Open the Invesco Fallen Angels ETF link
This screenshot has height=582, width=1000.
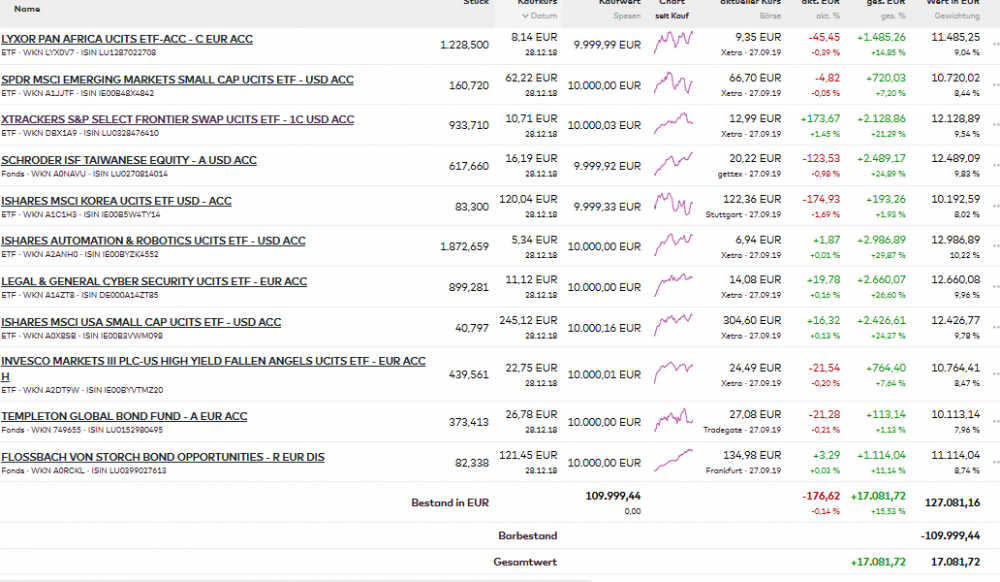213,361
